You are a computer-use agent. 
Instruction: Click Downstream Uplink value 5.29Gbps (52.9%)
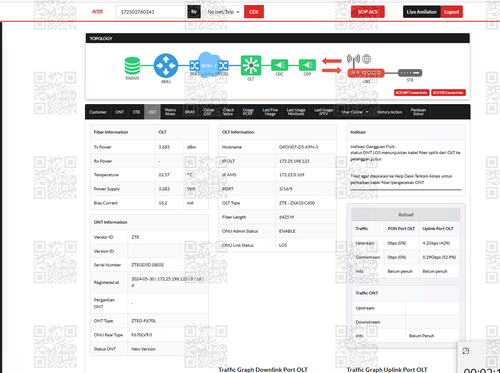coord(439,257)
